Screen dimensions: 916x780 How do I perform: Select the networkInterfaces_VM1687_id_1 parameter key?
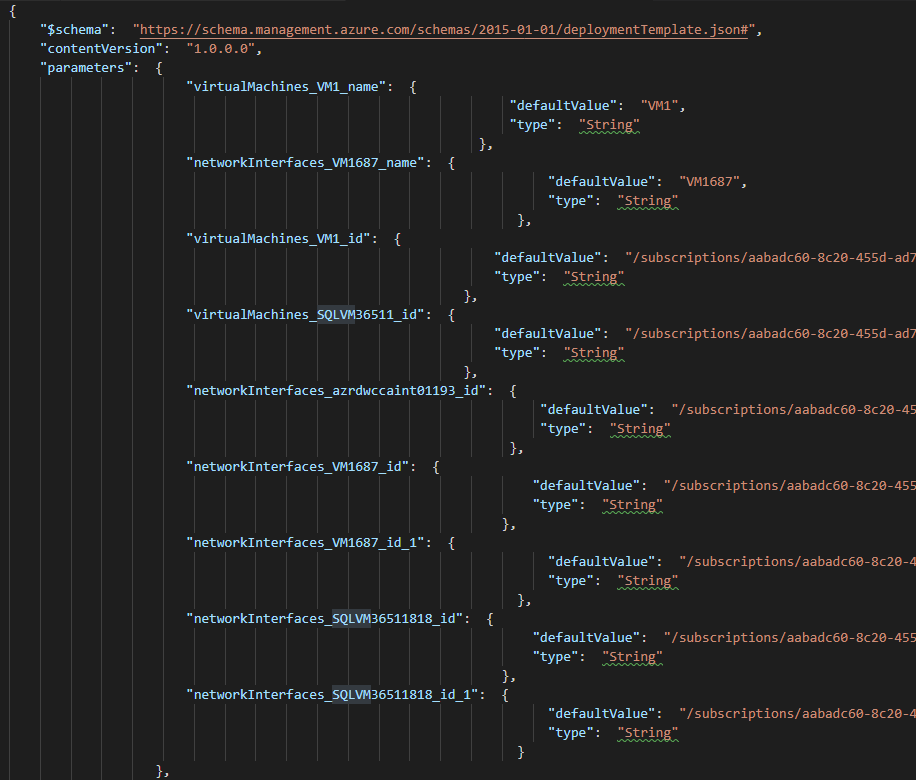(308, 543)
